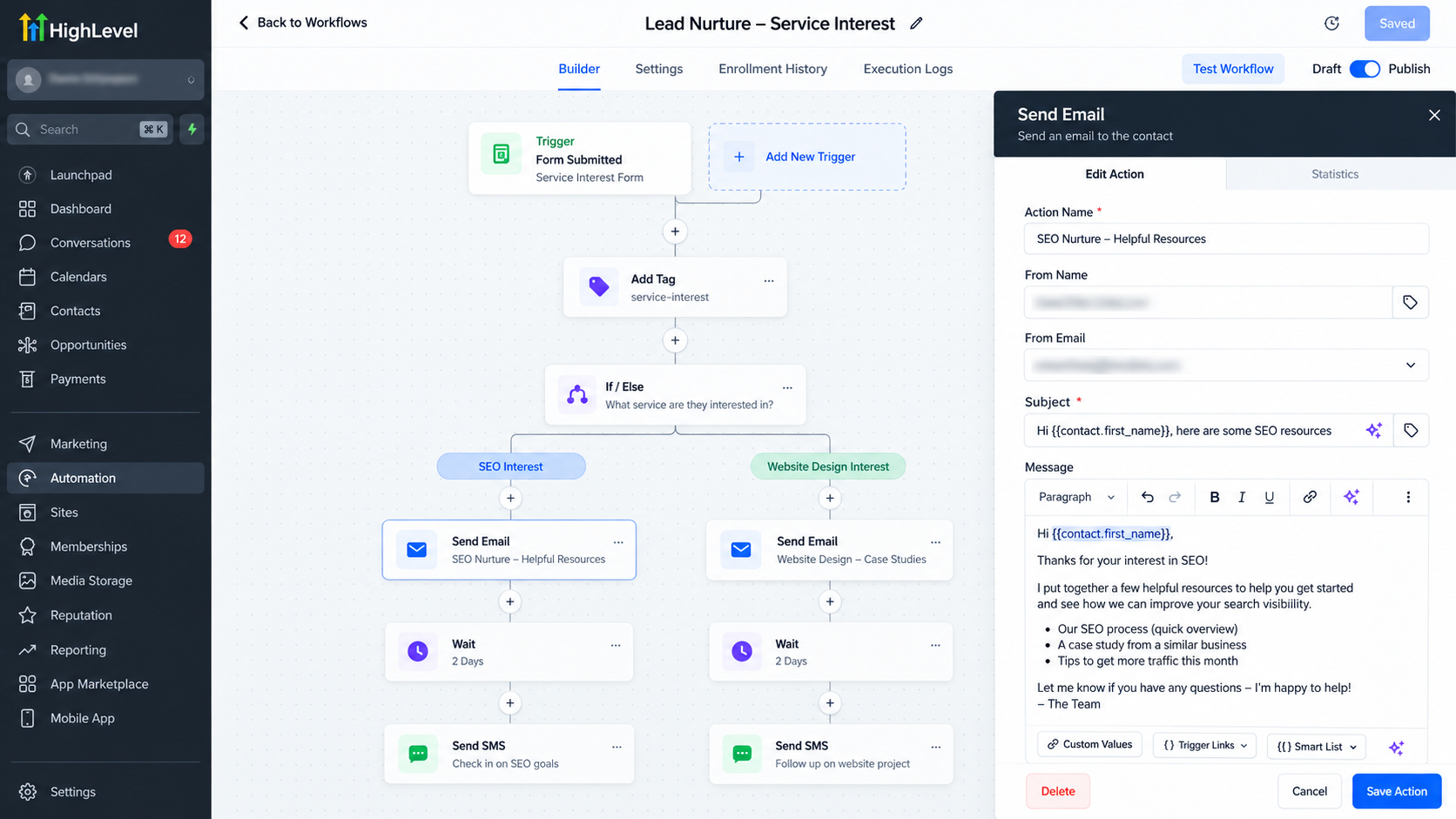Image resolution: width=1456 pixels, height=819 pixels.
Task: Click the tag icon beside From Name
Action: (1410, 302)
